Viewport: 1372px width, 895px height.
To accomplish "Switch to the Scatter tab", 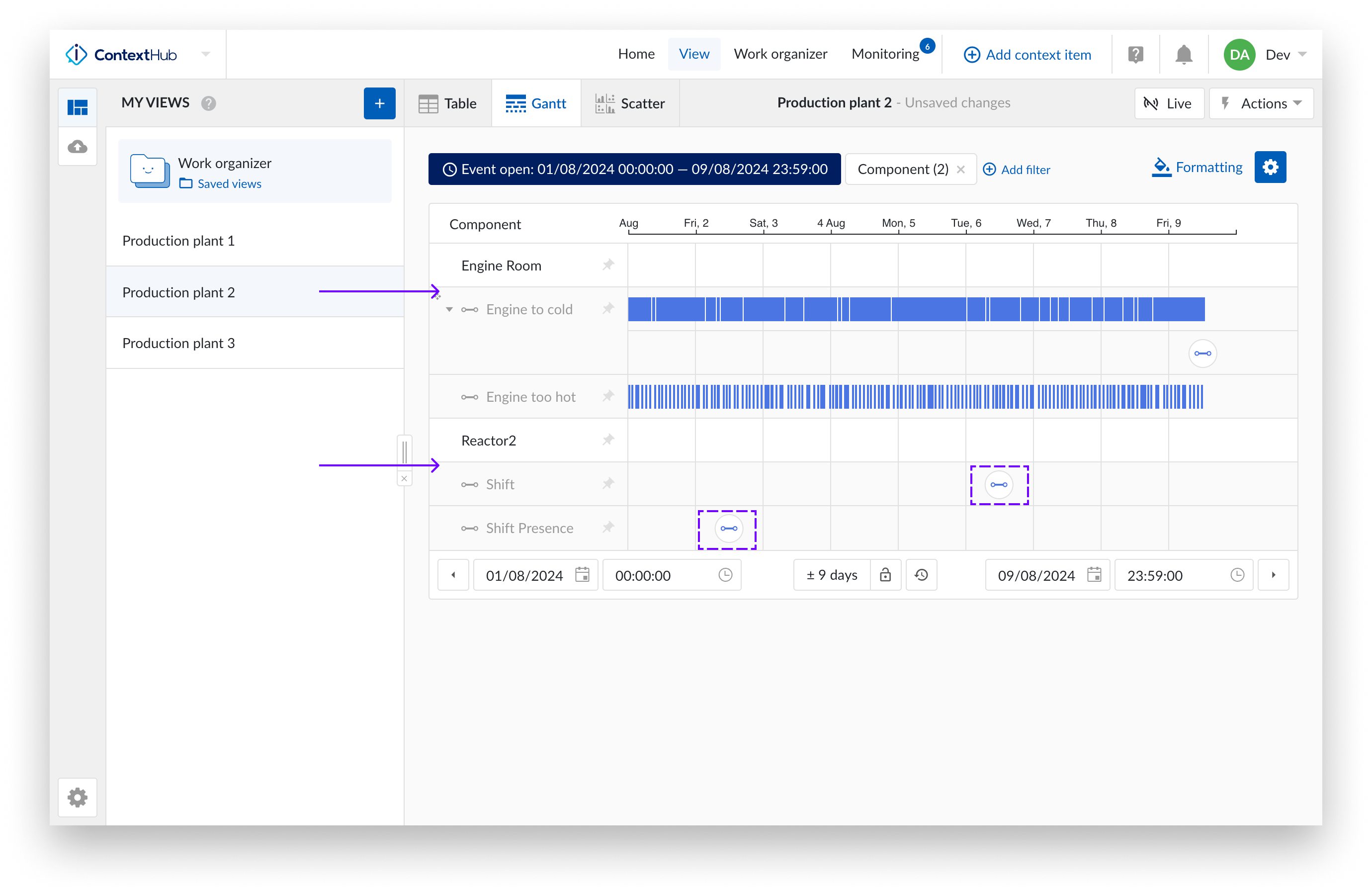I will click(629, 103).
